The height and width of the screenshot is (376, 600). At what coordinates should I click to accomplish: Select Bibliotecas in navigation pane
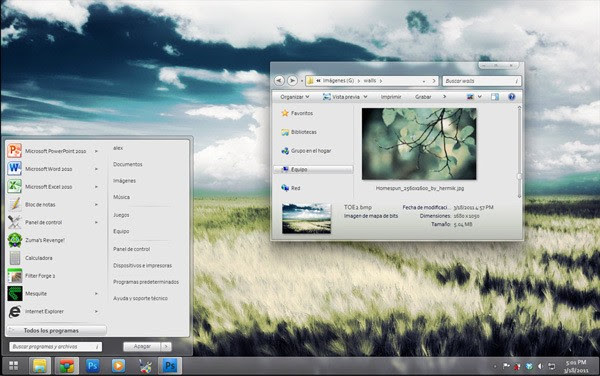pyautogui.click(x=299, y=132)
